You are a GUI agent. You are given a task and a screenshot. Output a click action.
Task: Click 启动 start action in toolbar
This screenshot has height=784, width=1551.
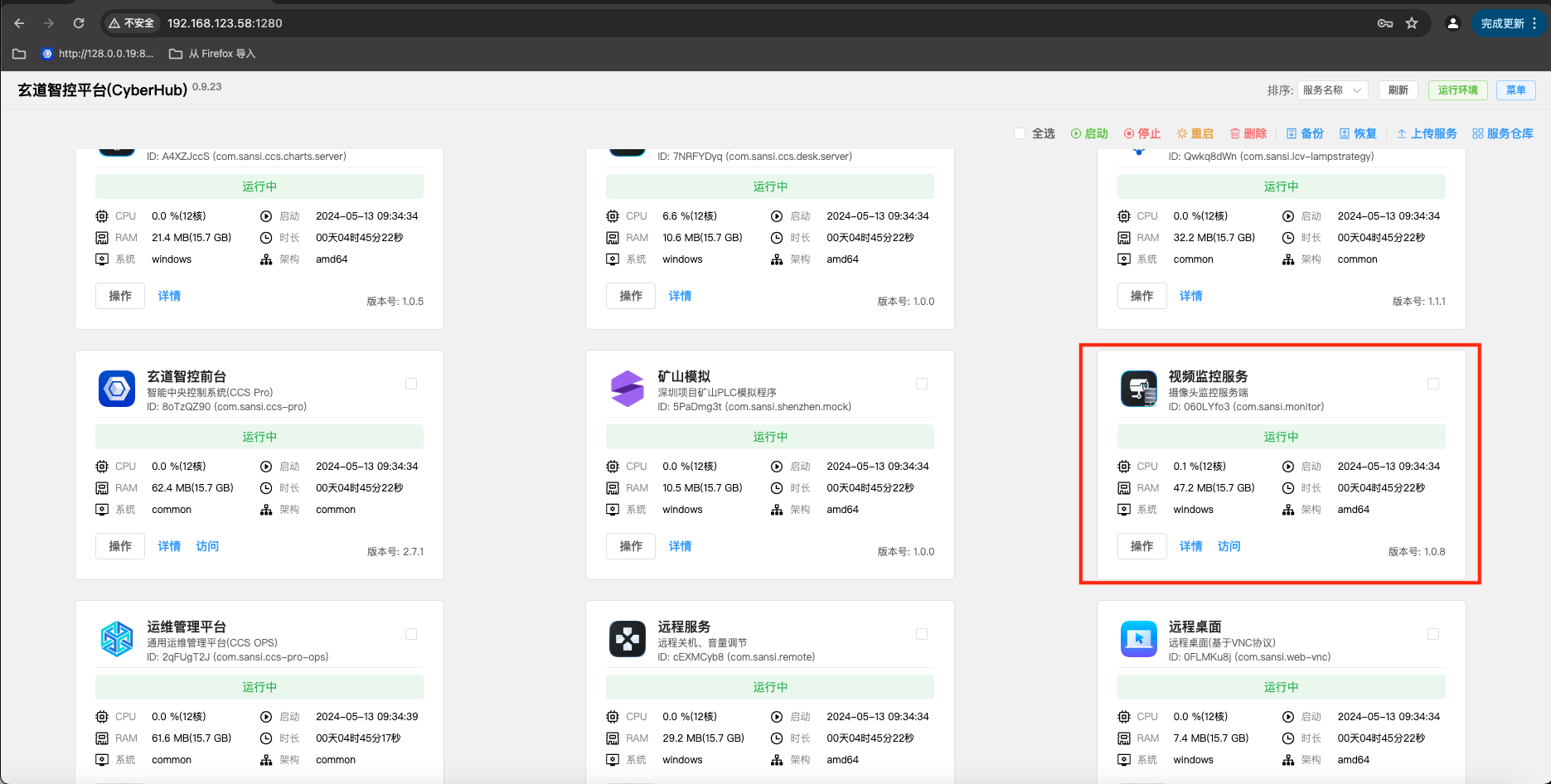(1089, 133)
